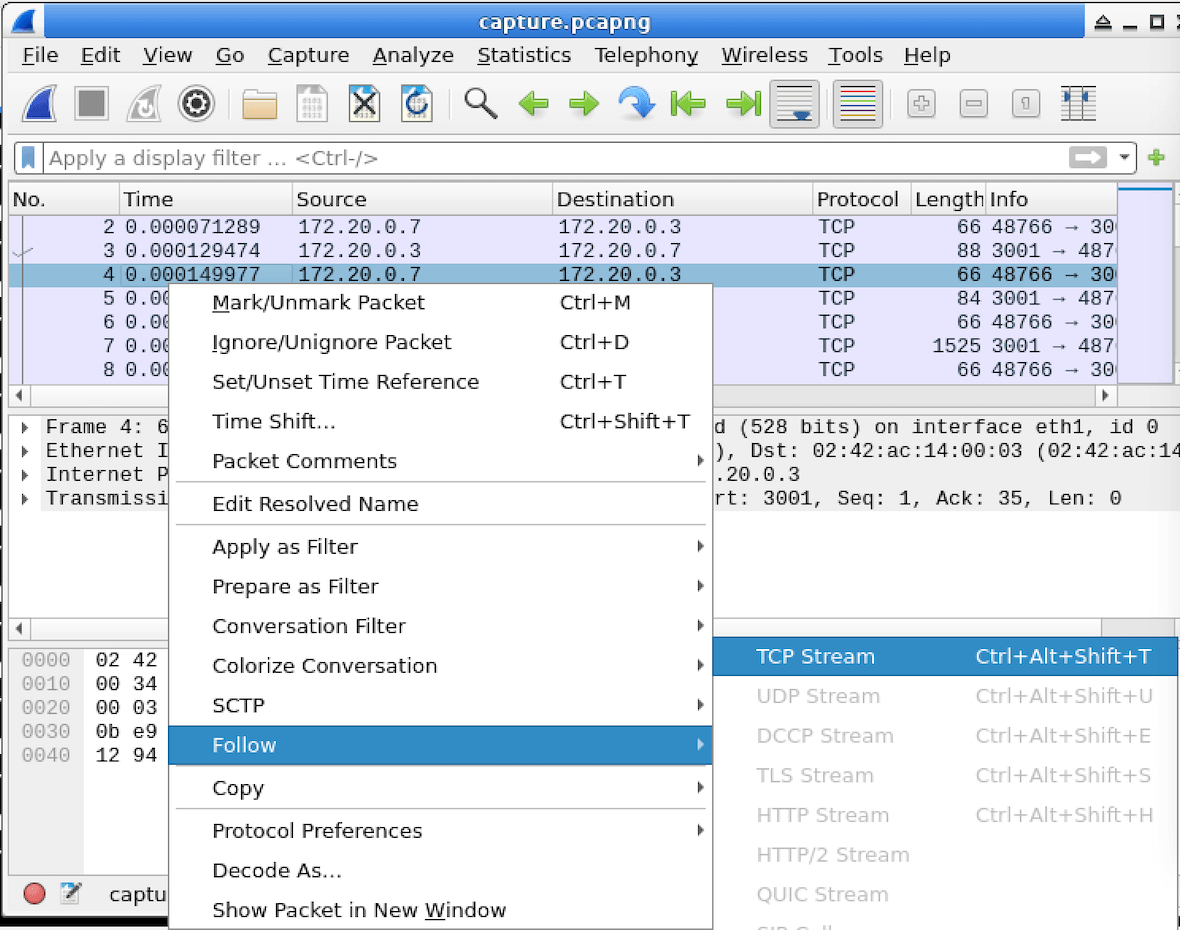
Task: Open capture options gear icon
Action: [x=196, y=103]
